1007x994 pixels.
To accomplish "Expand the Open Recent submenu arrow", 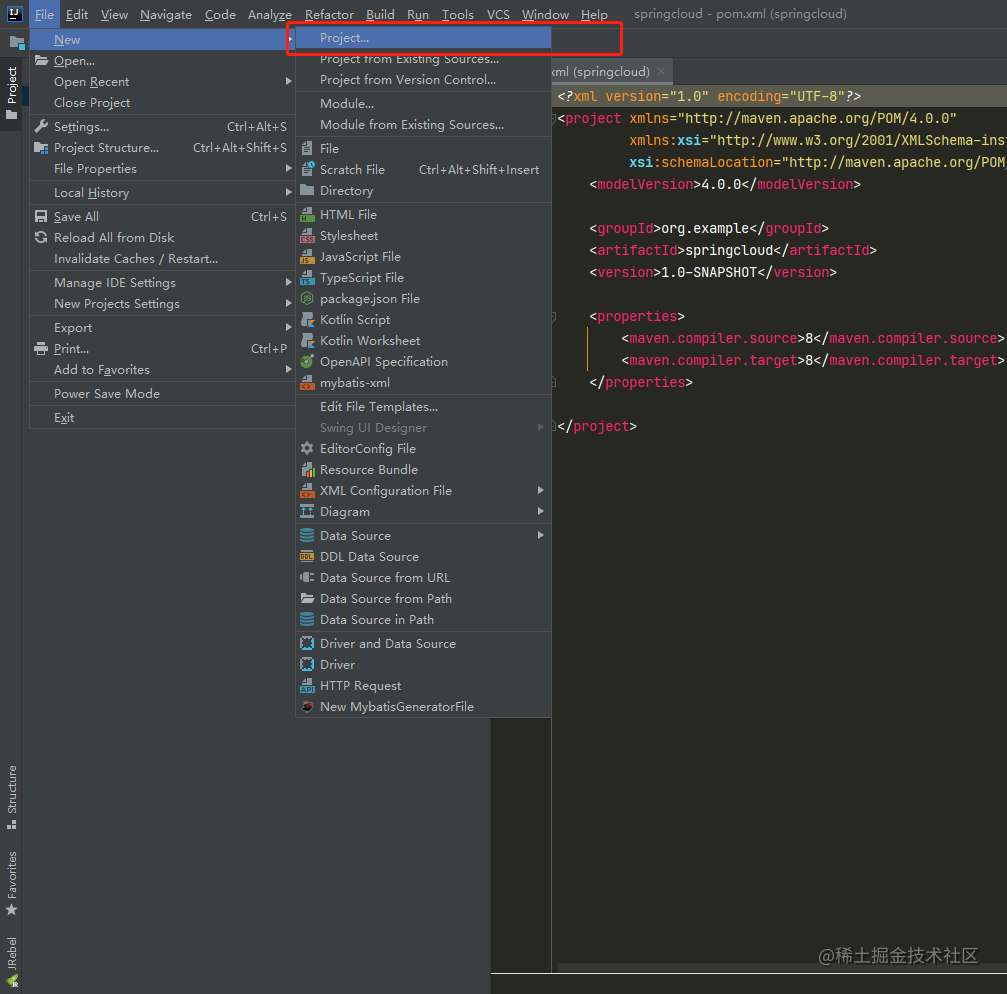I will click(288, 82).
